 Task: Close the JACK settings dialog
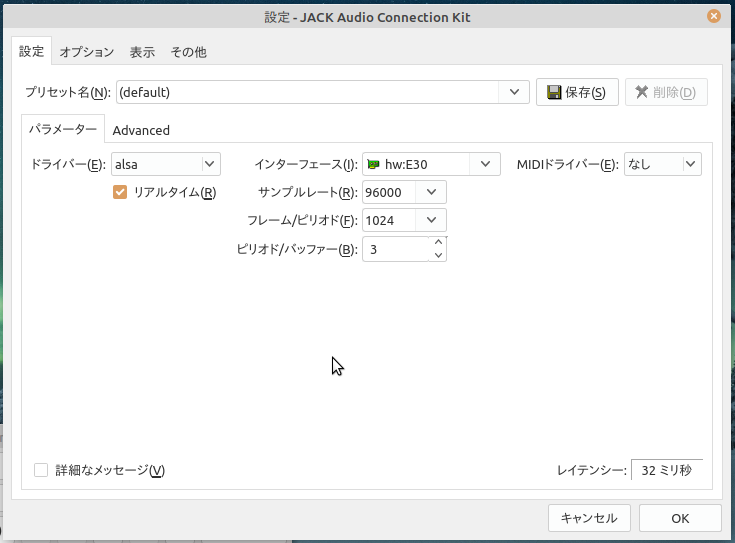(713, 16)
